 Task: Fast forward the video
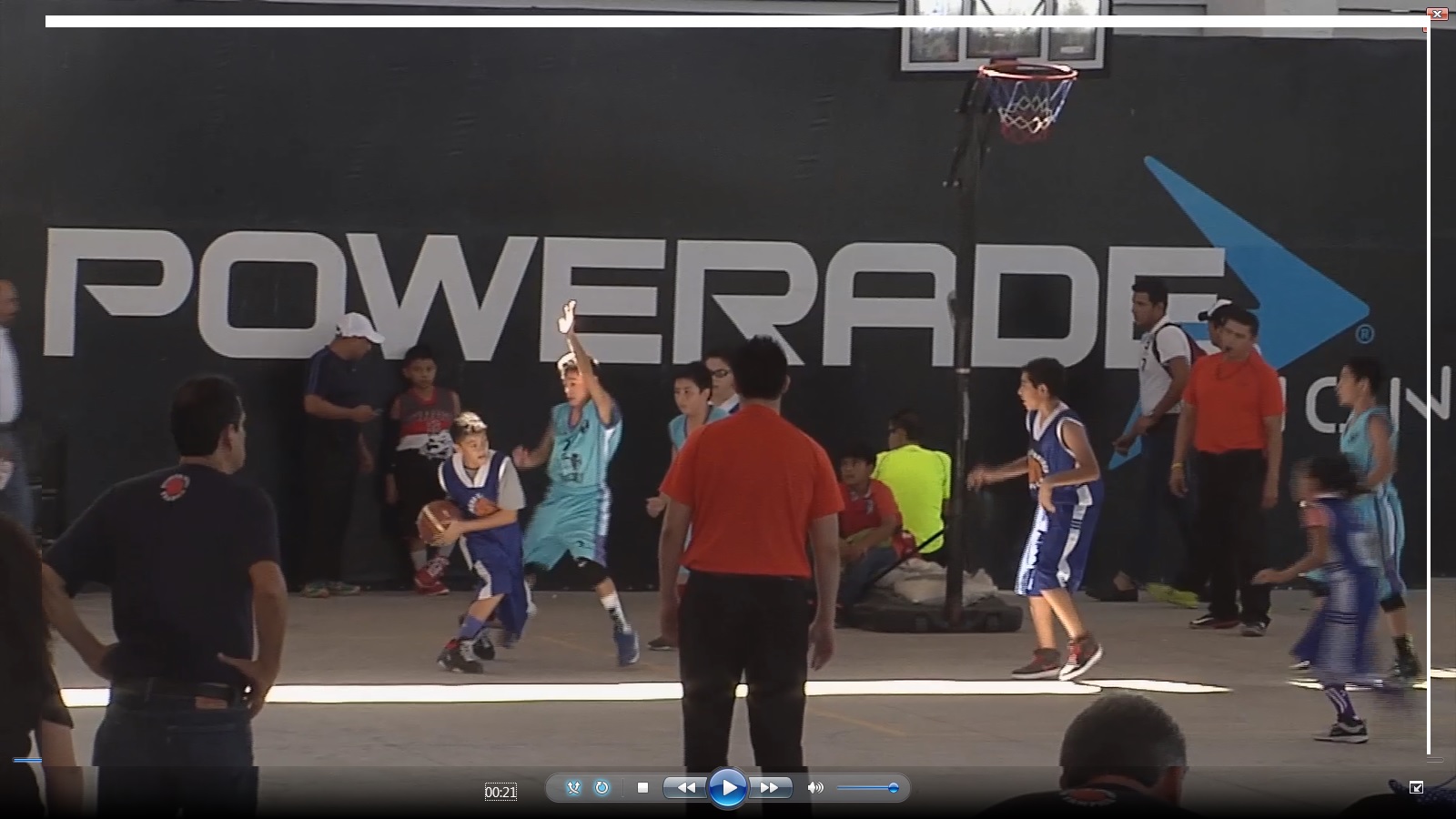coord(769,788)
